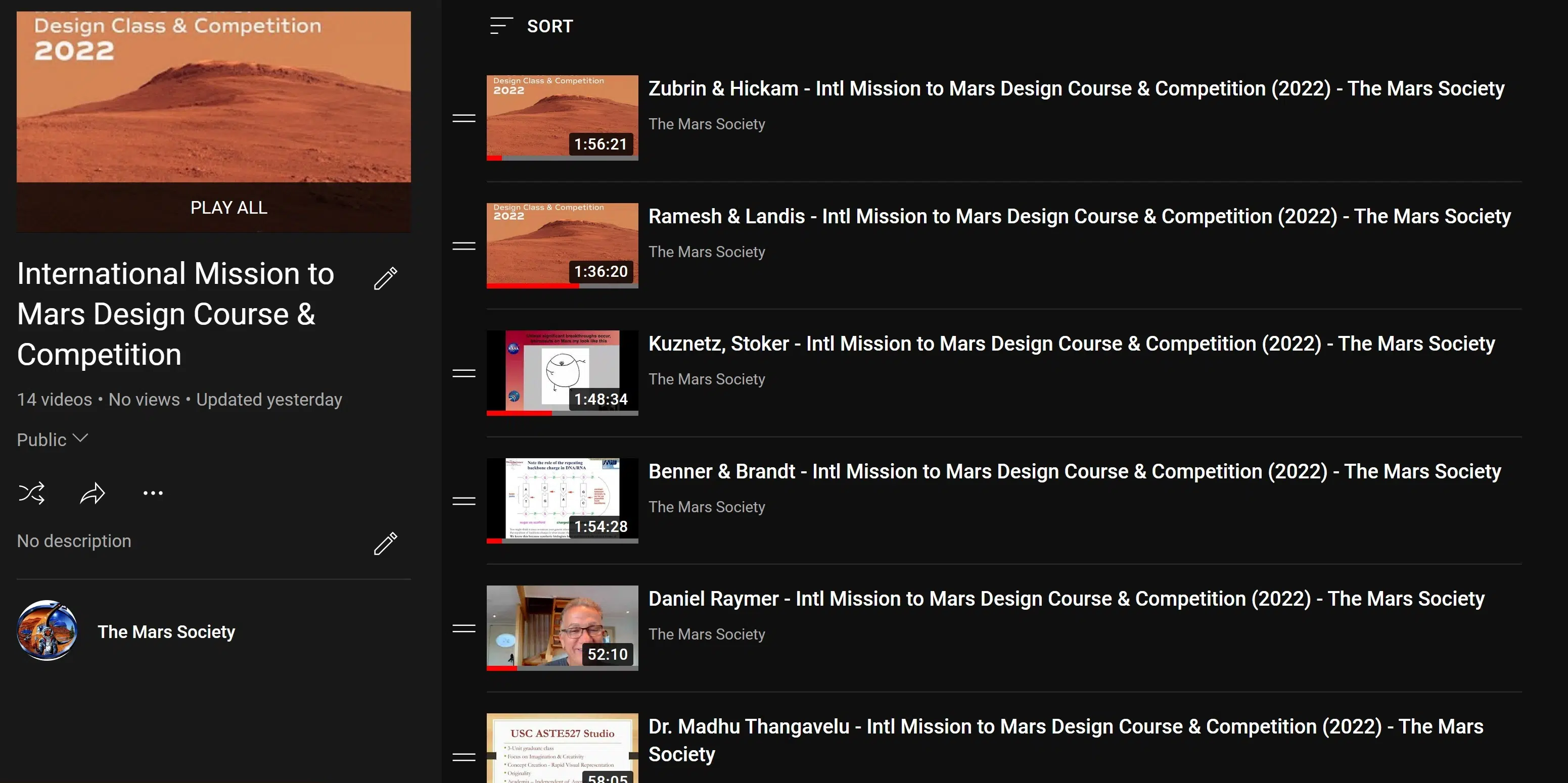The height and width of the screenshot is (783, 1568).
Task: Click The Mars Society channel avatar
Action: tap(47, 631)
